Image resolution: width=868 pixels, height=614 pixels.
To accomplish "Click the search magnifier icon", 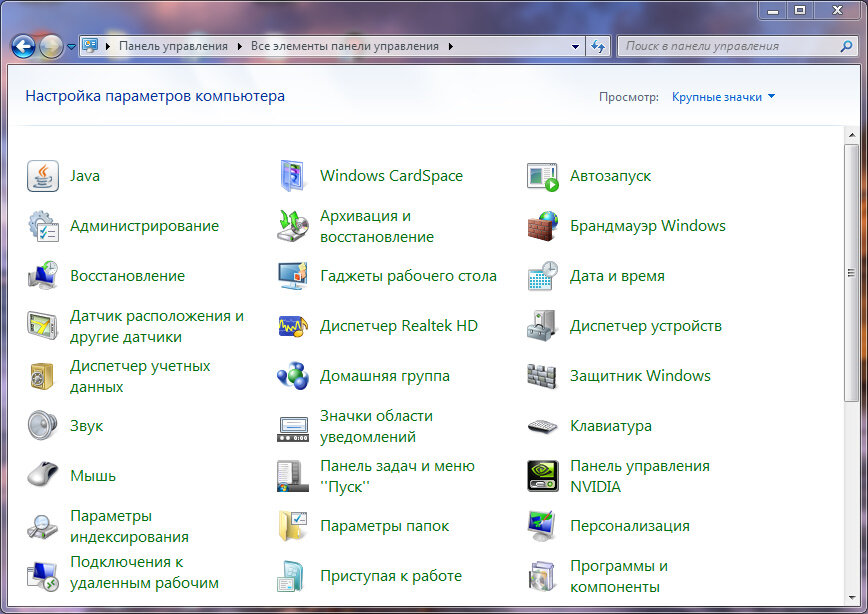I will coord(846,47).
